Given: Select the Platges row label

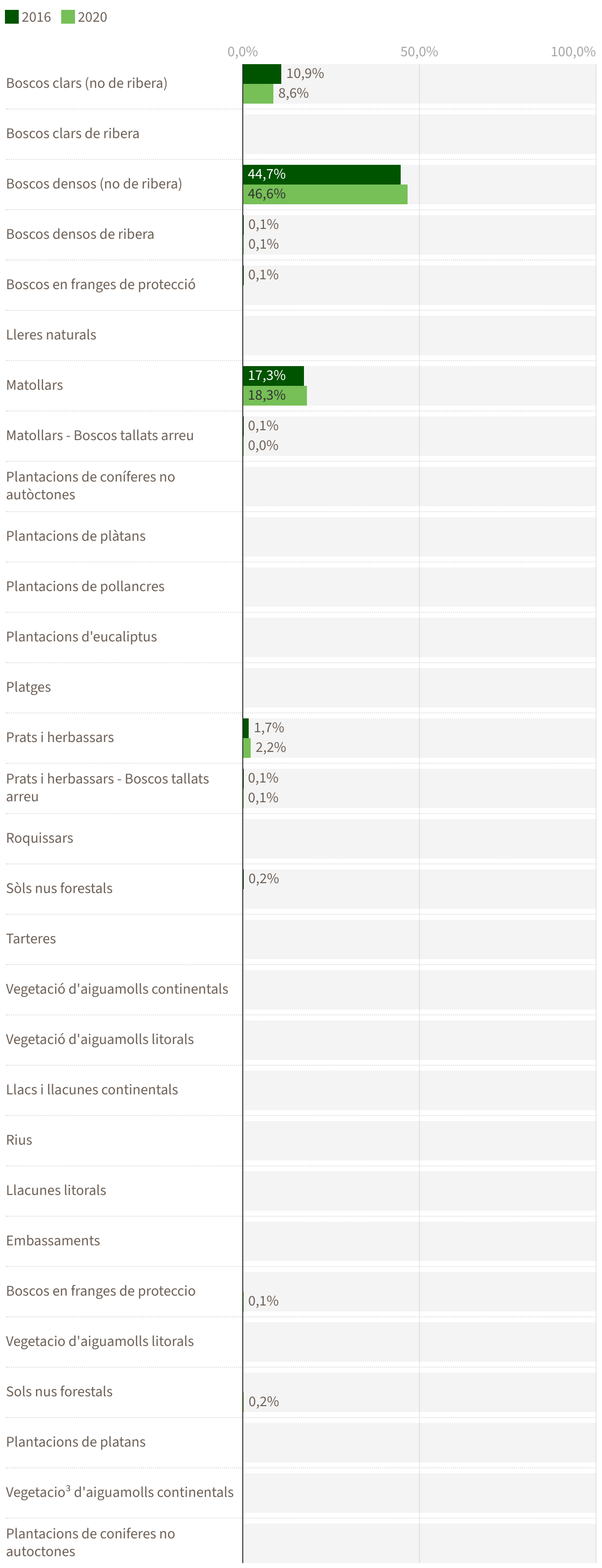Looking at the screenshot, I should tap(29, 687).
